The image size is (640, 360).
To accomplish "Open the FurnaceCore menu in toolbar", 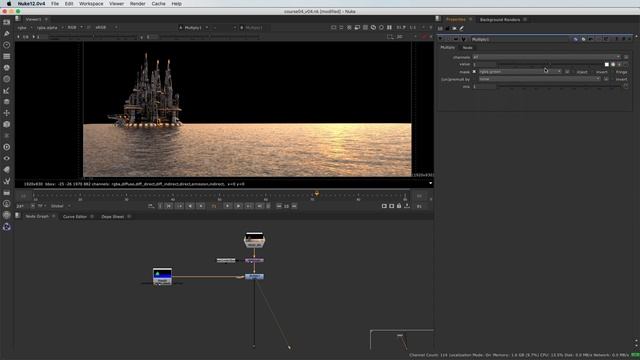I will click(x=7, y=204).
